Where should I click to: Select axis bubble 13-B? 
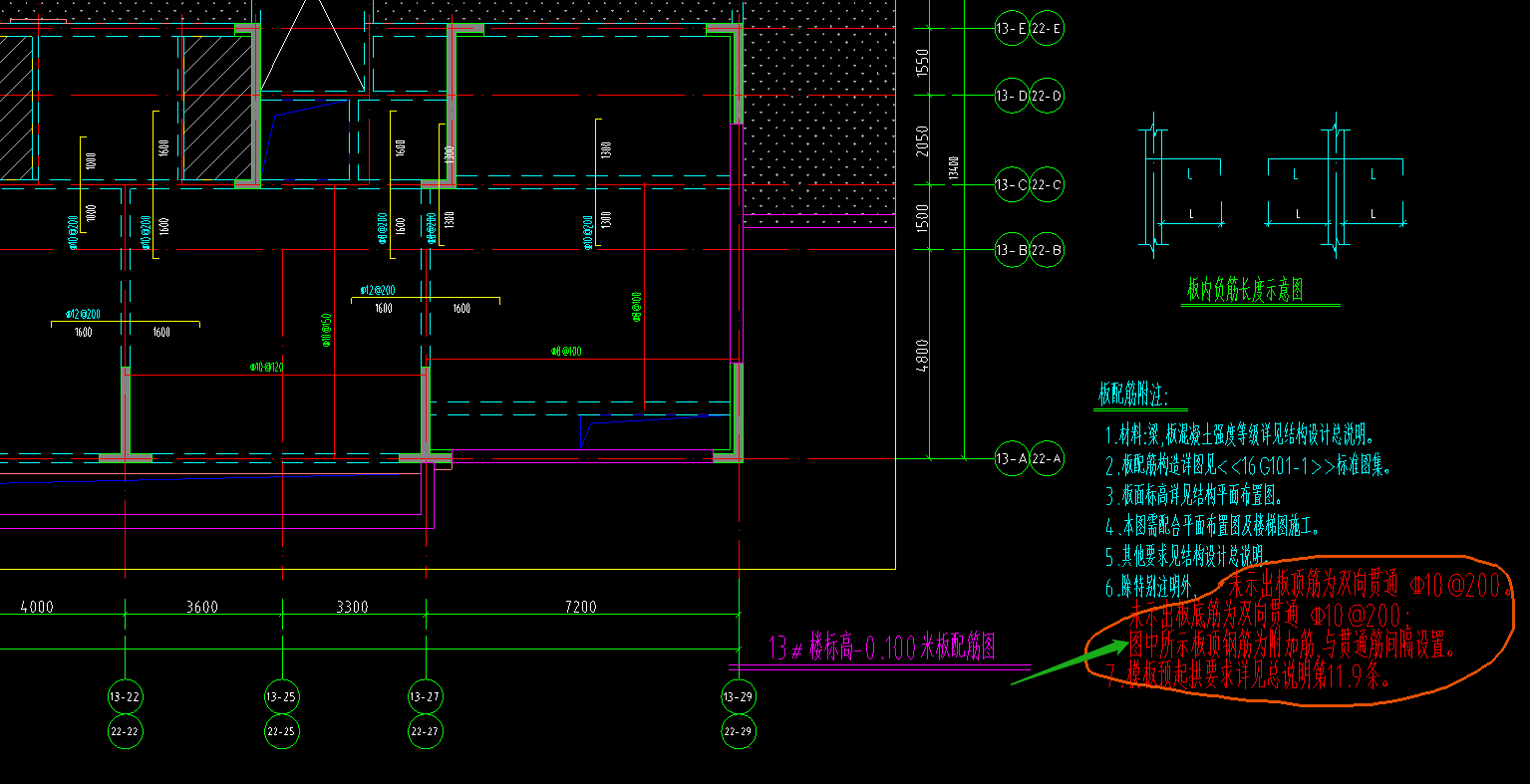pyautogui.click(x=1012, y=249)
